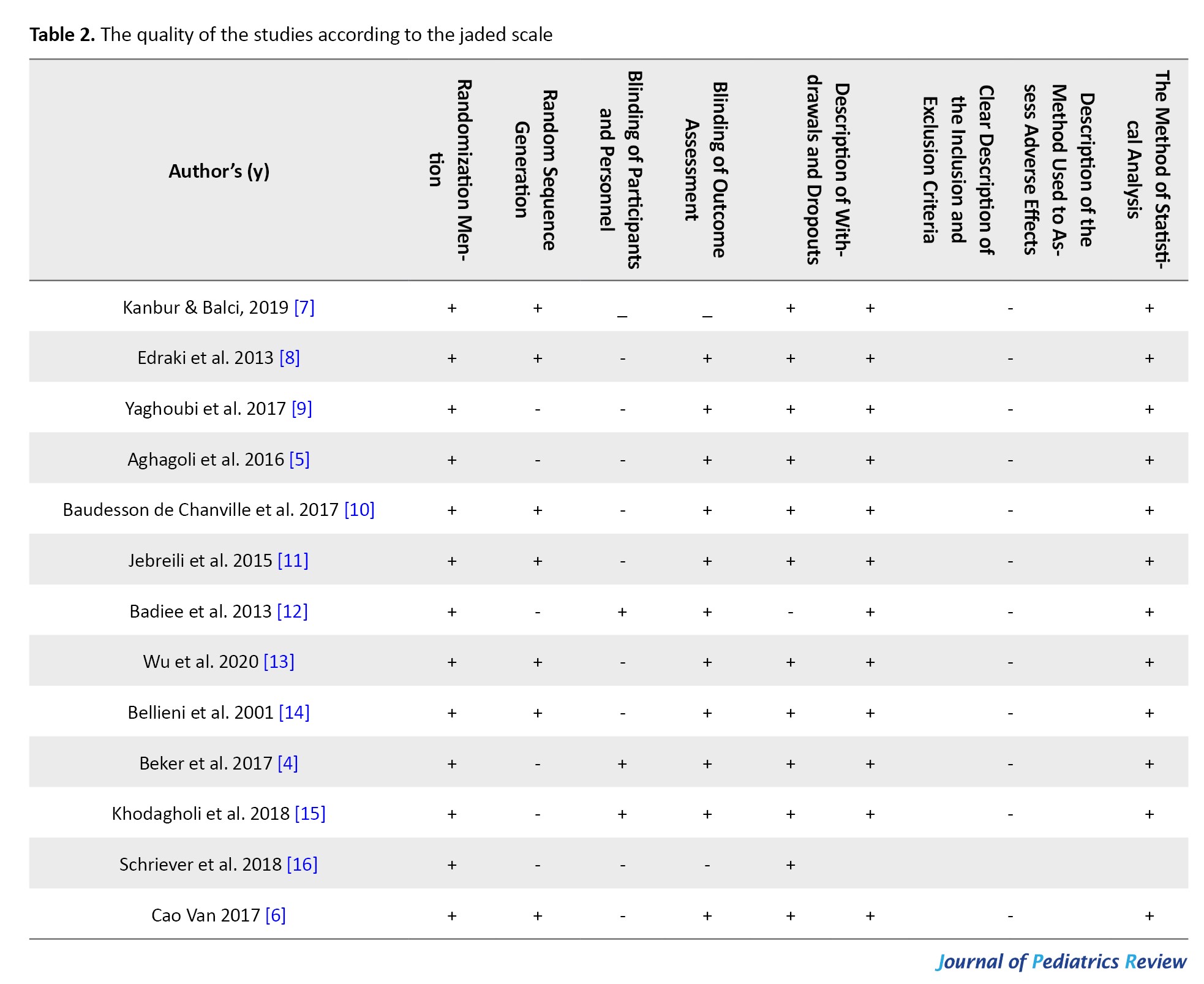Open citation [4] for Beker et al. 2017
This screenshot has width=1204, height=984.
288,763
